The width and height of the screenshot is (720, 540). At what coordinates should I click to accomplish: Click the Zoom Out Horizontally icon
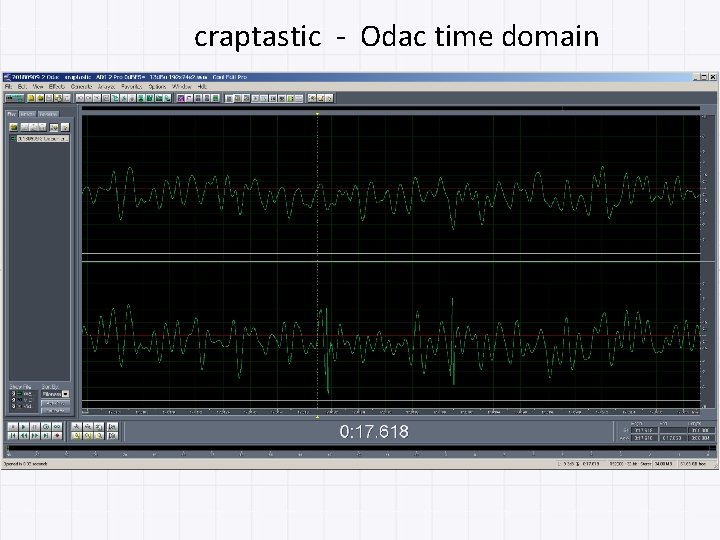click(x=88, y=427)
